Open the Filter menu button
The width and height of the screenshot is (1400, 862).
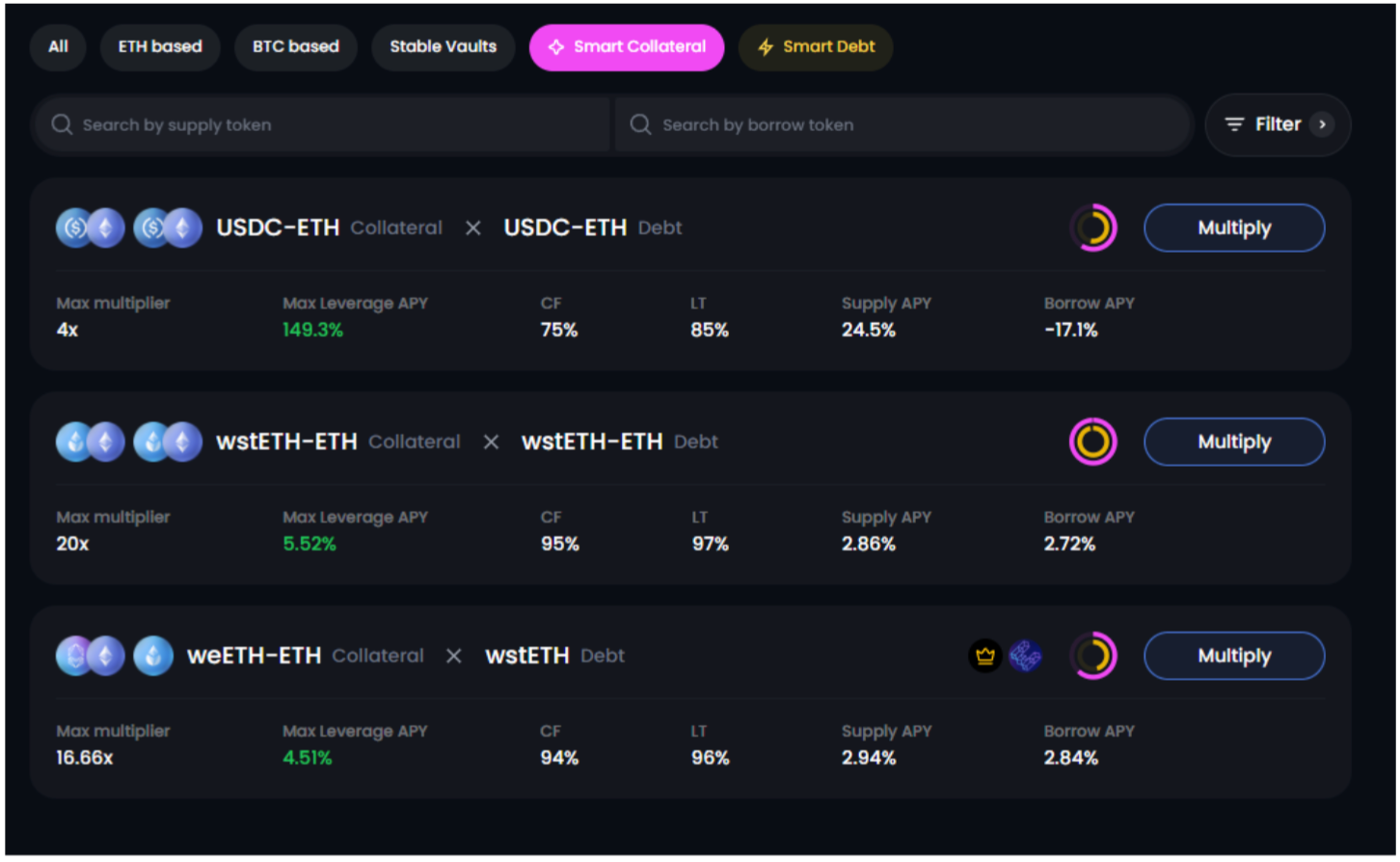coord(1265,124)
